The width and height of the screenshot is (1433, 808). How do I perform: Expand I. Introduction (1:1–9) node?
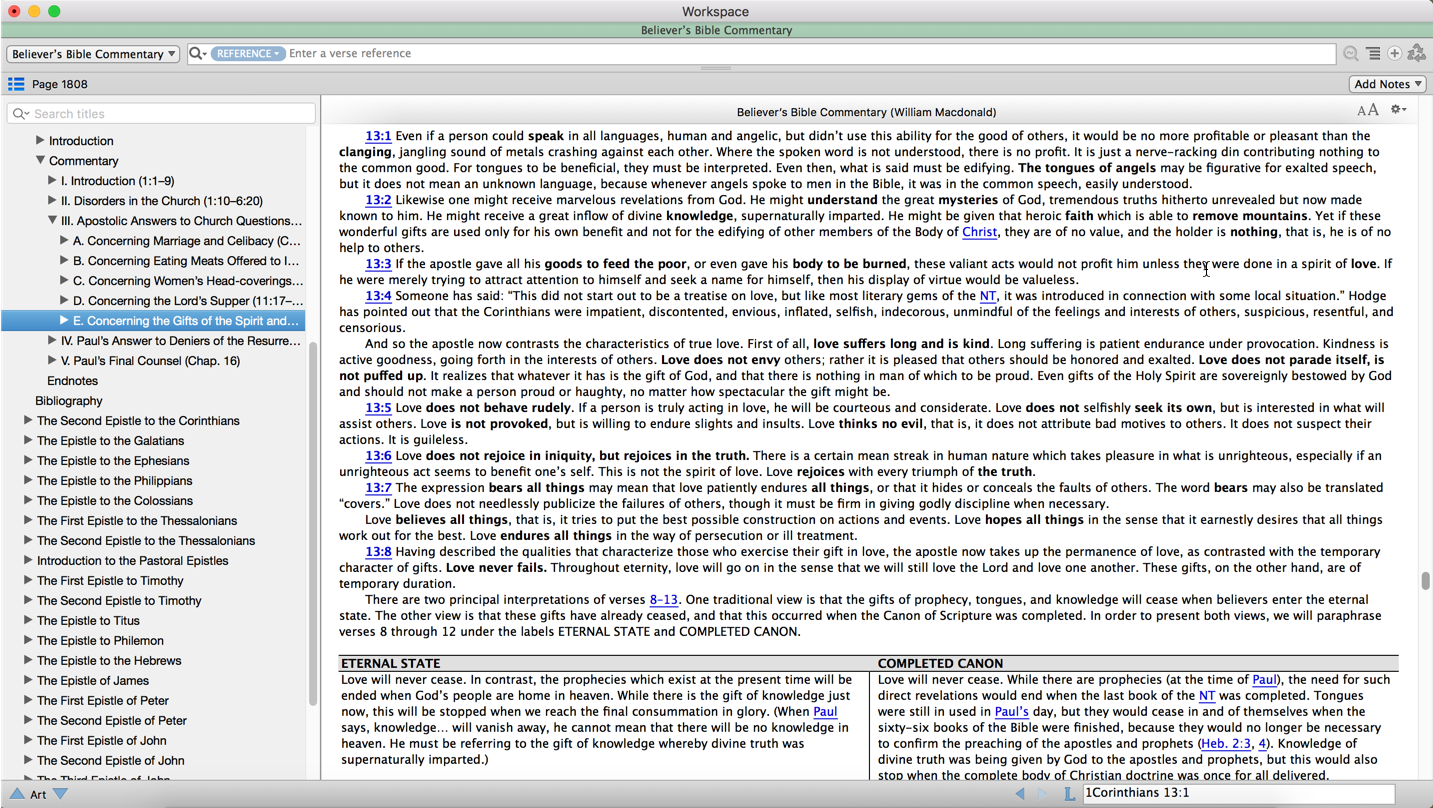[x=52, y=180]
